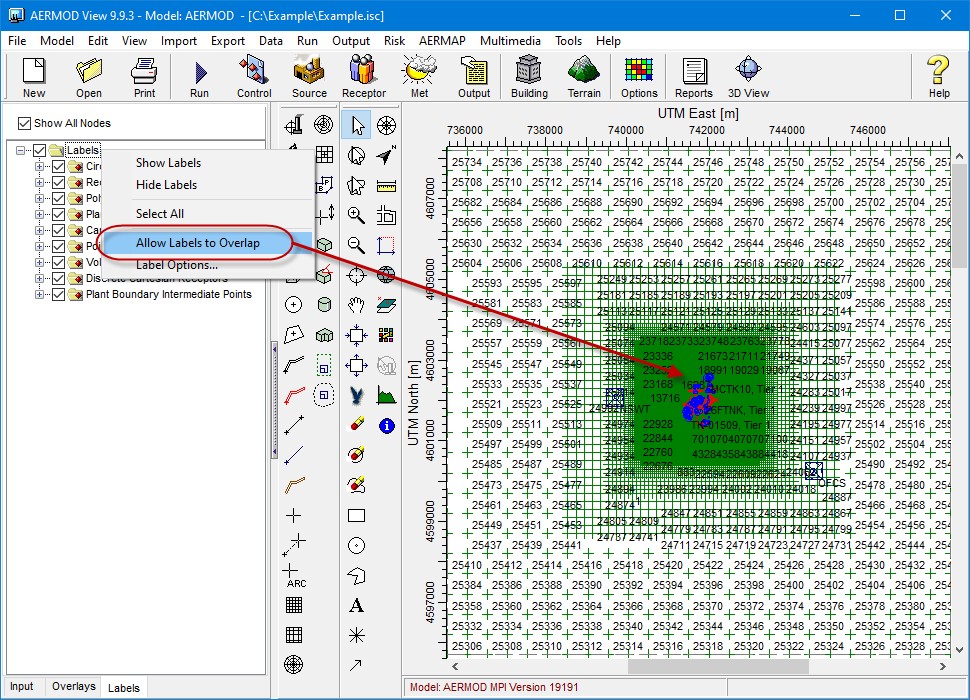The height and width of the screenshot is (700, 970).
Task: Click the globe map icon
Action: pyautogui.click(x=386, y=275)
